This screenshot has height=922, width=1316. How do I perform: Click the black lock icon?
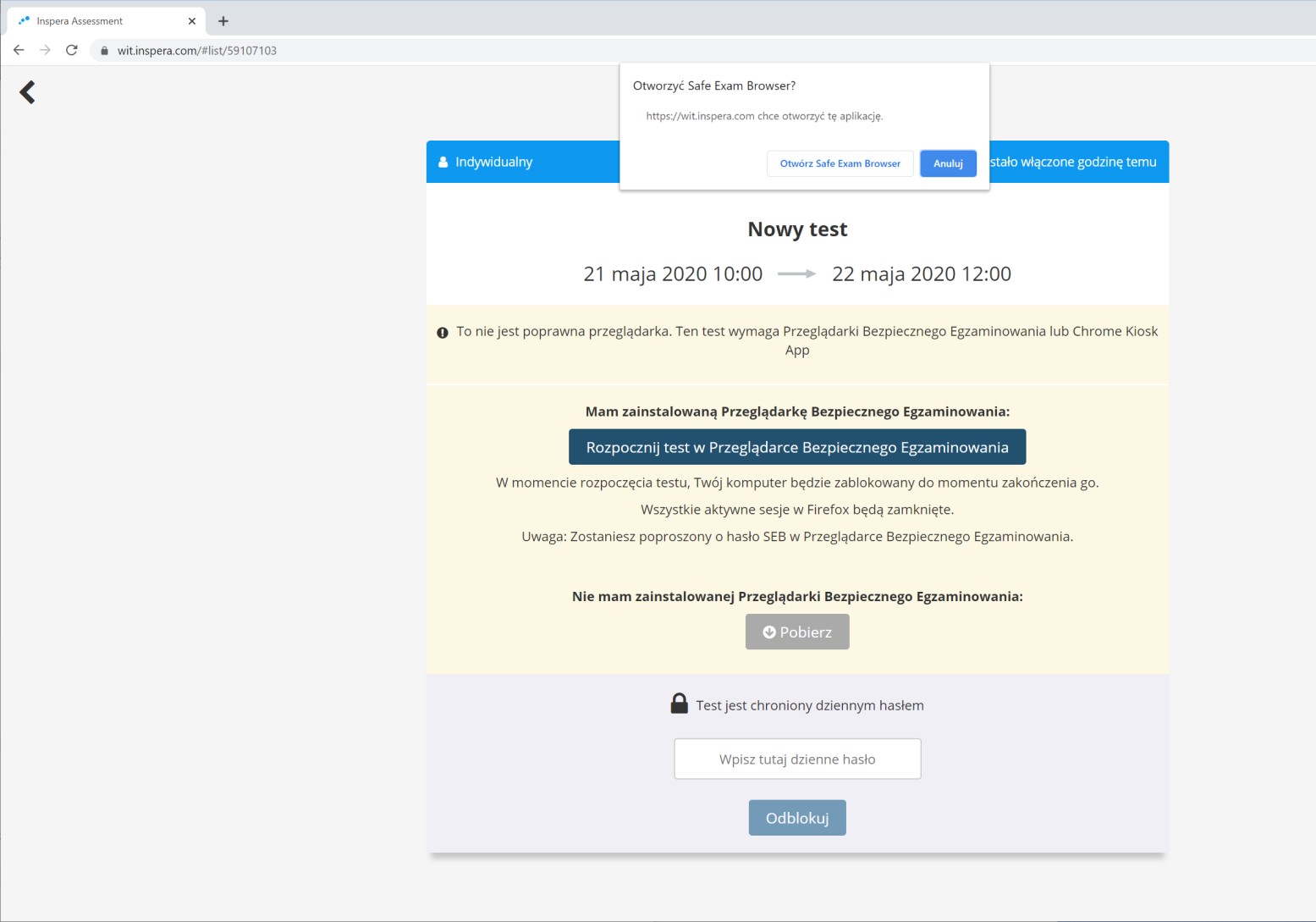coord(679,704)
